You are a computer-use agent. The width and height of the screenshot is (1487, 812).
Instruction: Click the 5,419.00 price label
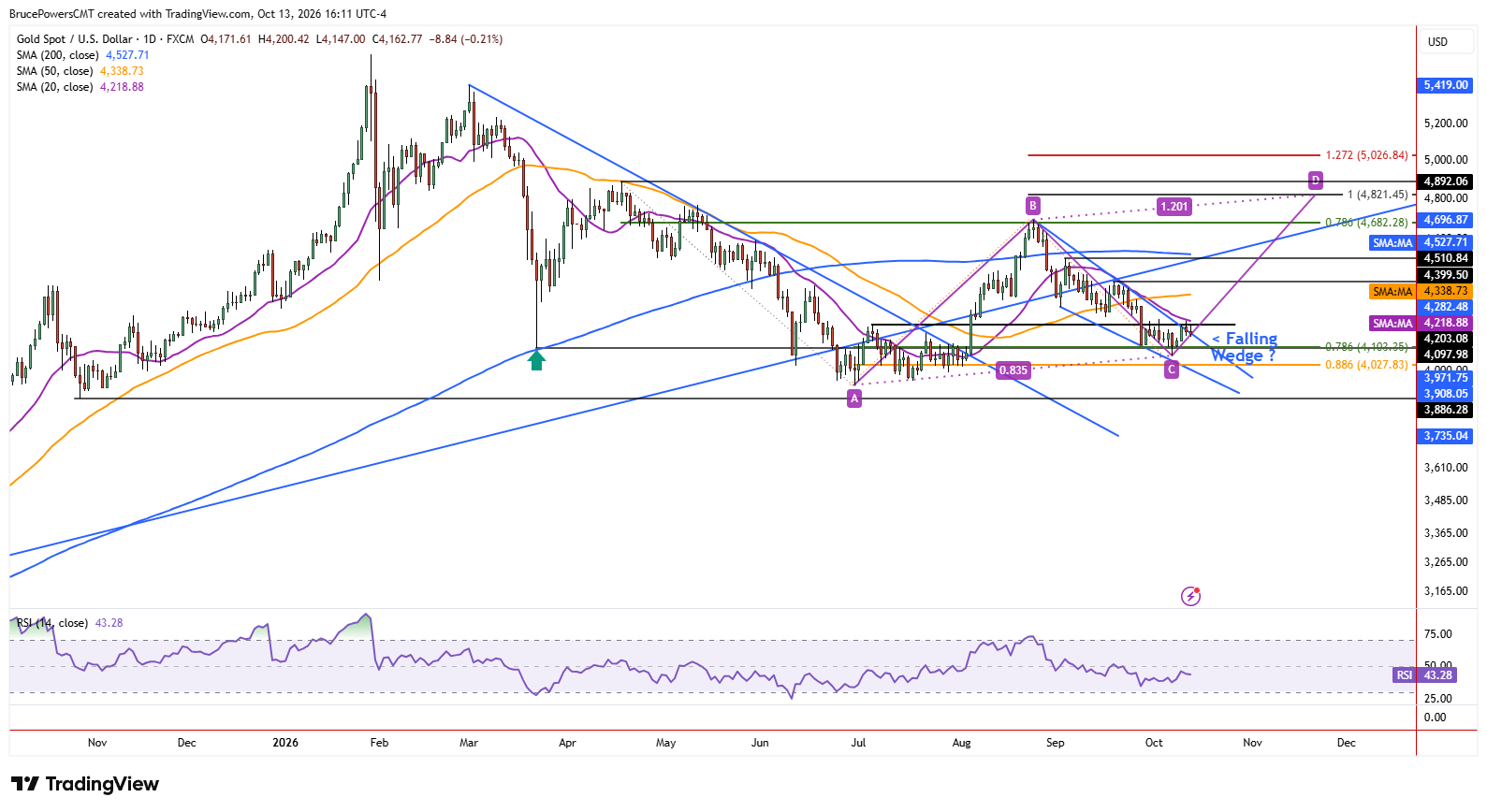click(1447, 85)
